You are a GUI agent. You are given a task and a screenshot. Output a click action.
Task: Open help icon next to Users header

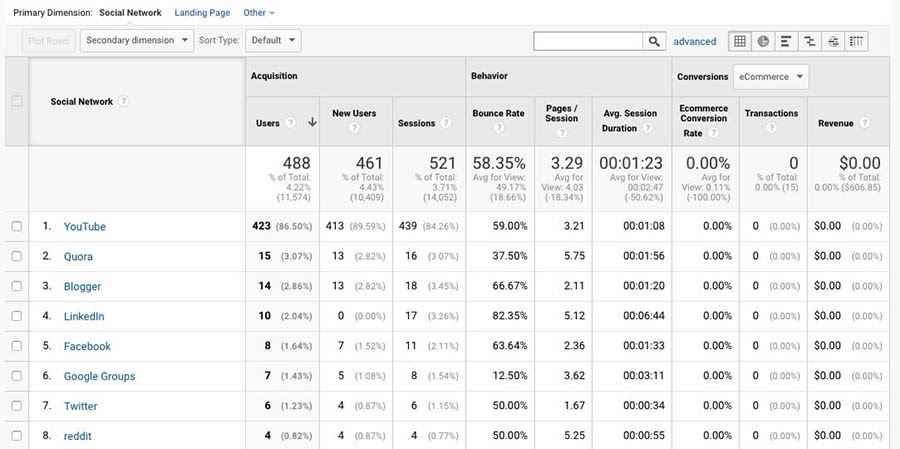click(290, 123)
